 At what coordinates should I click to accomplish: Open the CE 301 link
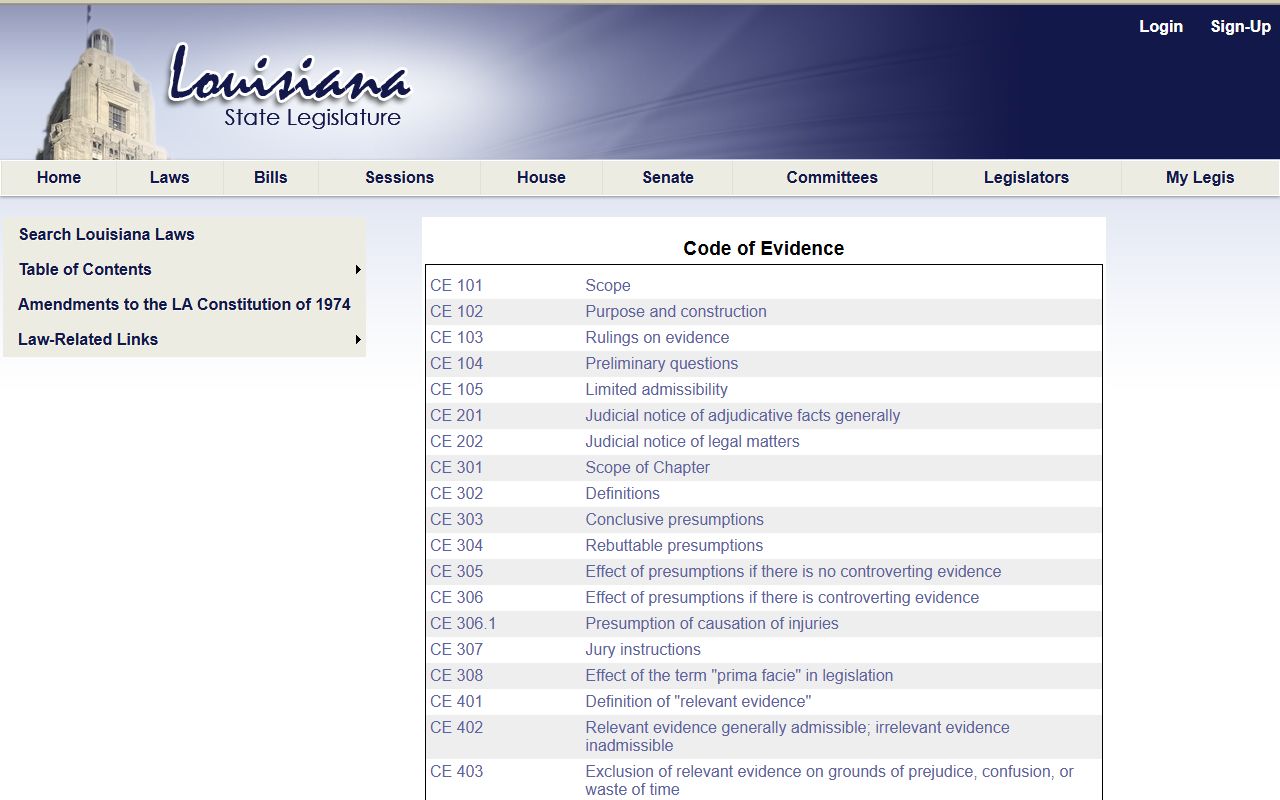coord(456,468)
